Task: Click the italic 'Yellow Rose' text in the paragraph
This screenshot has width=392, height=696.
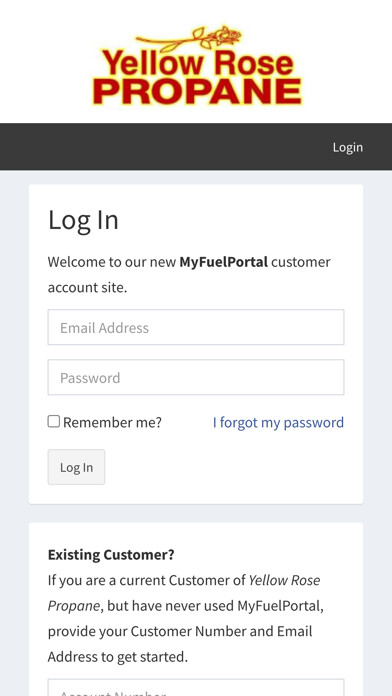Action: tap(284, 580)
